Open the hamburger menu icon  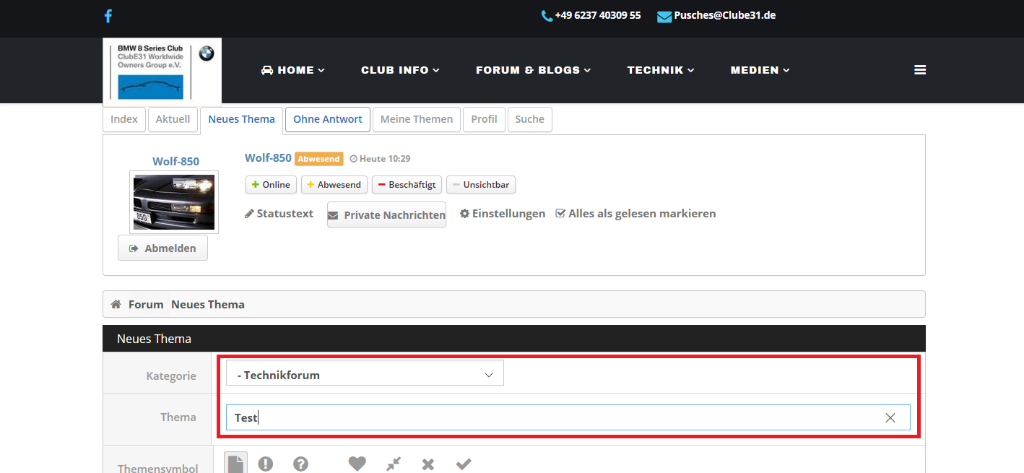pyautogui.click(x=919, y=70)
